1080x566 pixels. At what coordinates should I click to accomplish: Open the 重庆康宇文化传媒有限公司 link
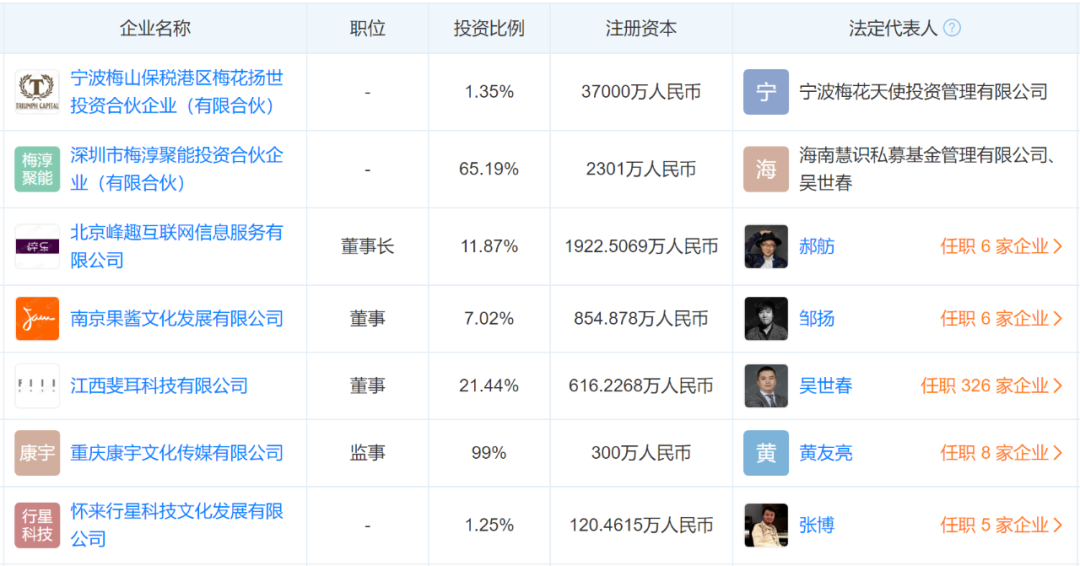[177, 453]
